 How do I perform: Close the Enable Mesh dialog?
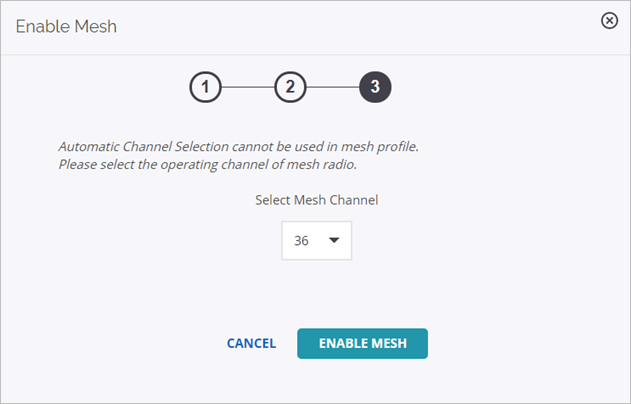609,21
